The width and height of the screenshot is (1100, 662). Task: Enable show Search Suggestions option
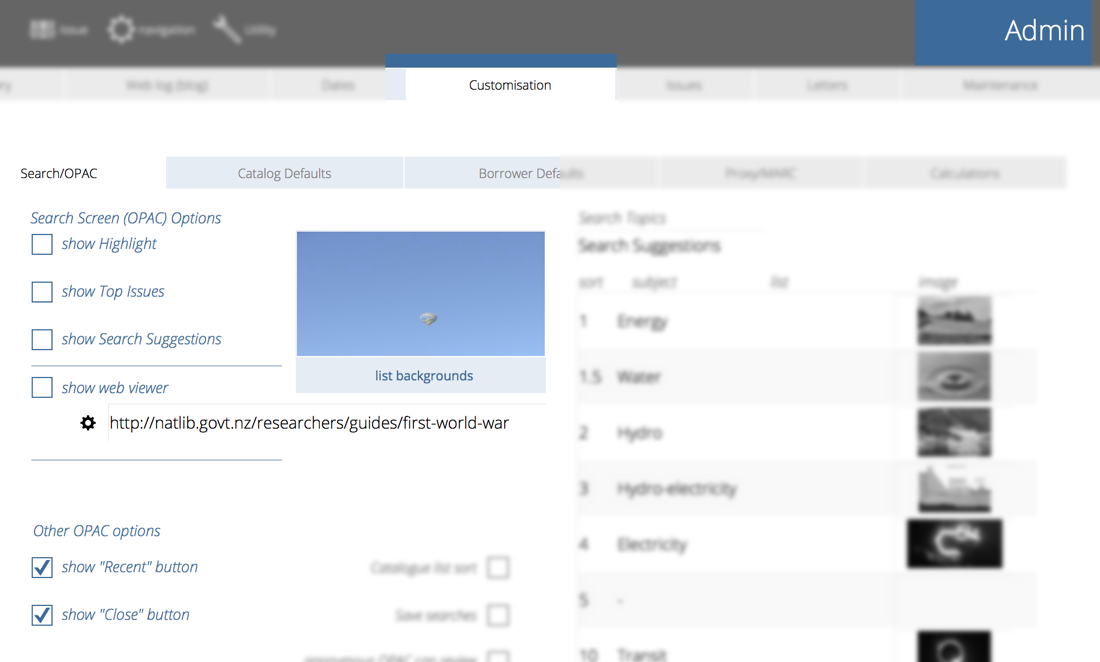point(42,340)
